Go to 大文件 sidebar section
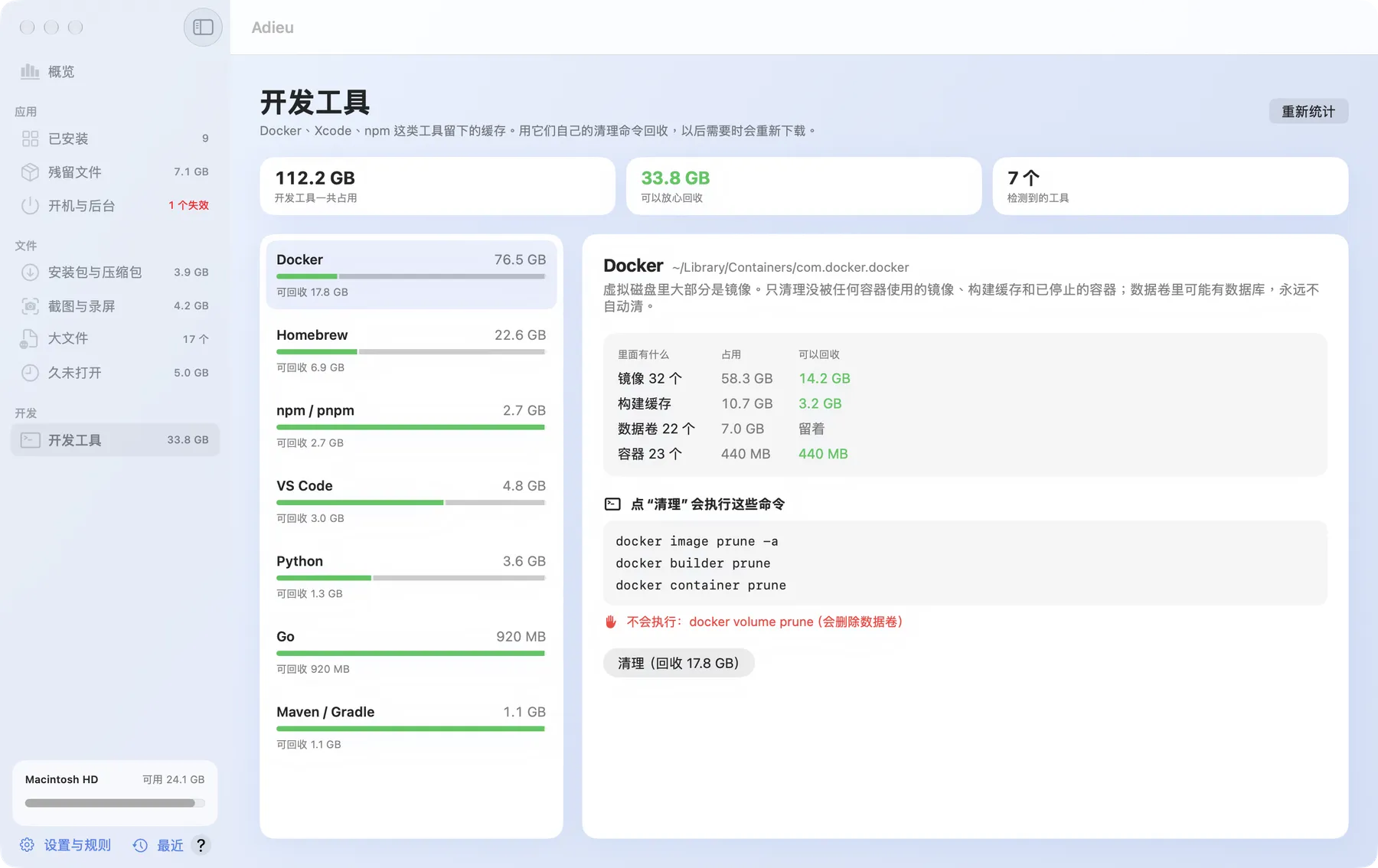Screen dimensions: 1378x868 coord(115,339)
